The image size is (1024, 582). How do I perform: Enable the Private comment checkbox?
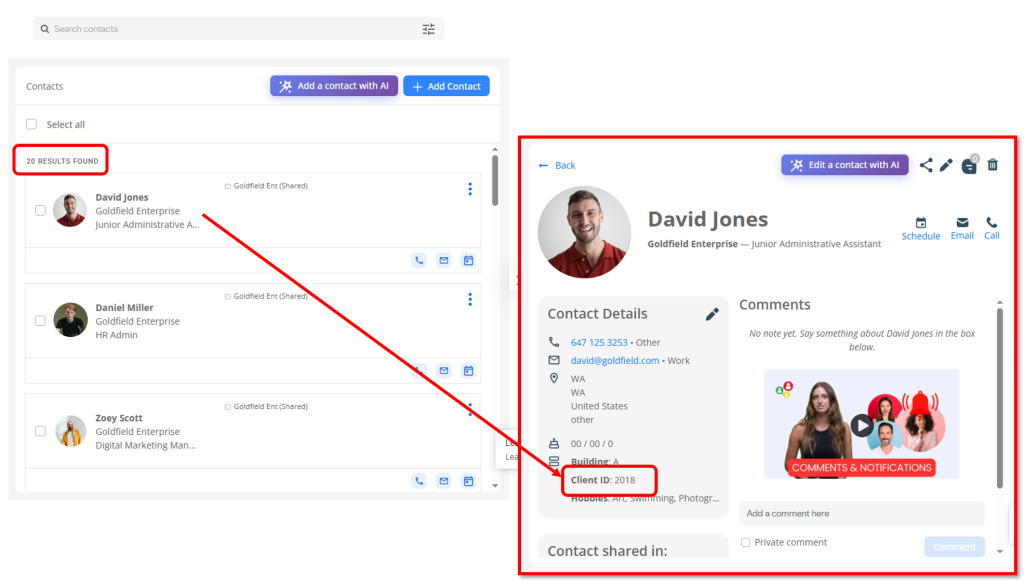pyautogui.click(x=746, y=542)
